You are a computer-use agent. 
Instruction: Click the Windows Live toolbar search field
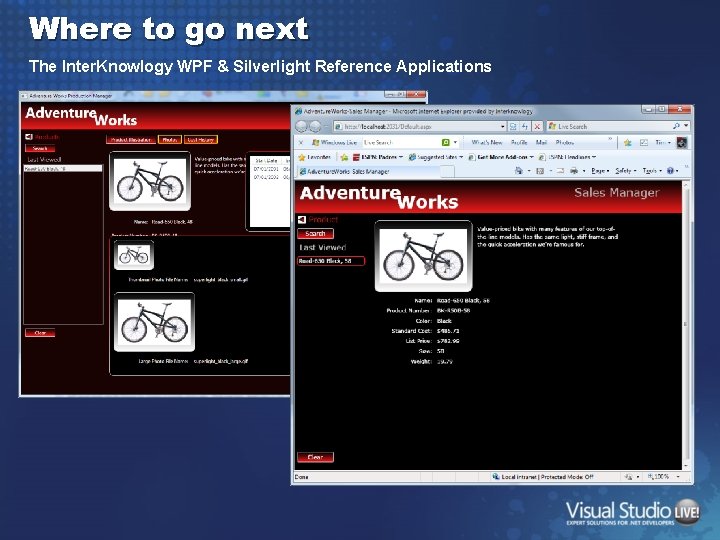pyautogui.click(x=401, y=143)
